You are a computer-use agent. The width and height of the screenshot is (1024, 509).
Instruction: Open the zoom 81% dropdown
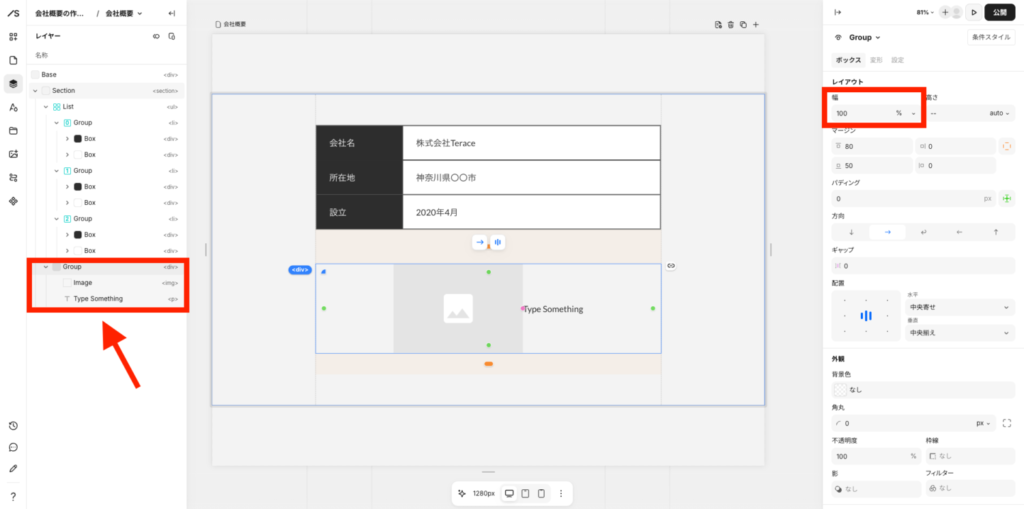pos(925,12)
